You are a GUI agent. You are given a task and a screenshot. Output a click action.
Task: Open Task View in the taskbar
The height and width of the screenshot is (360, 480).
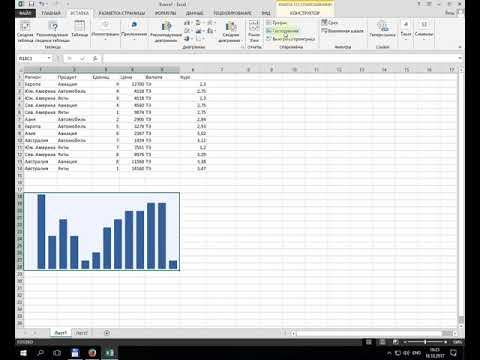click(x=57, y=353)
